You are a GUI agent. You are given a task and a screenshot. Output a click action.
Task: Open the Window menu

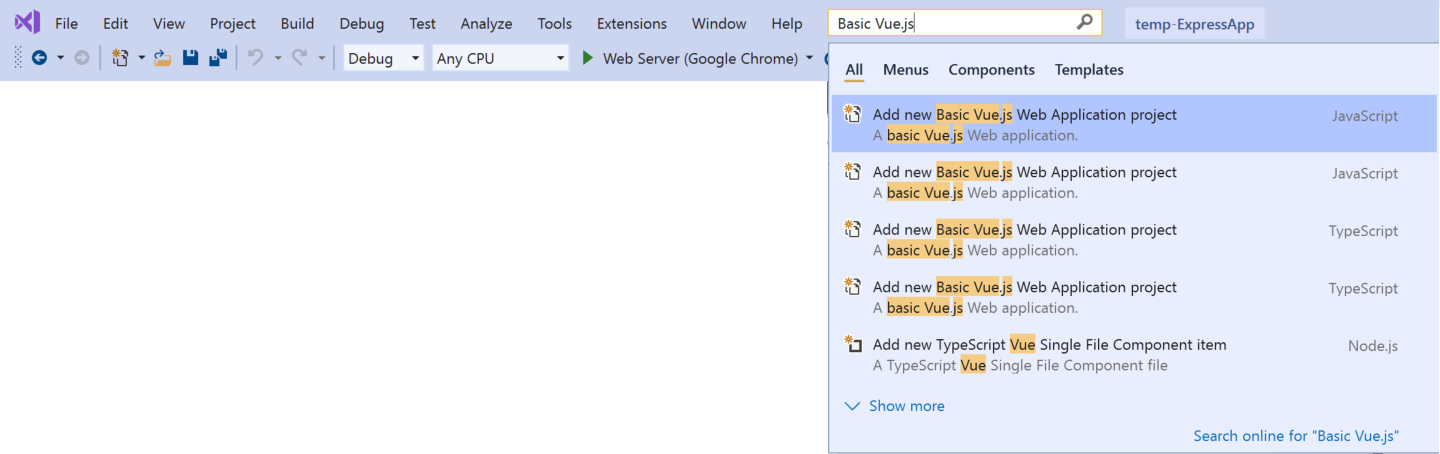[719, 23]
